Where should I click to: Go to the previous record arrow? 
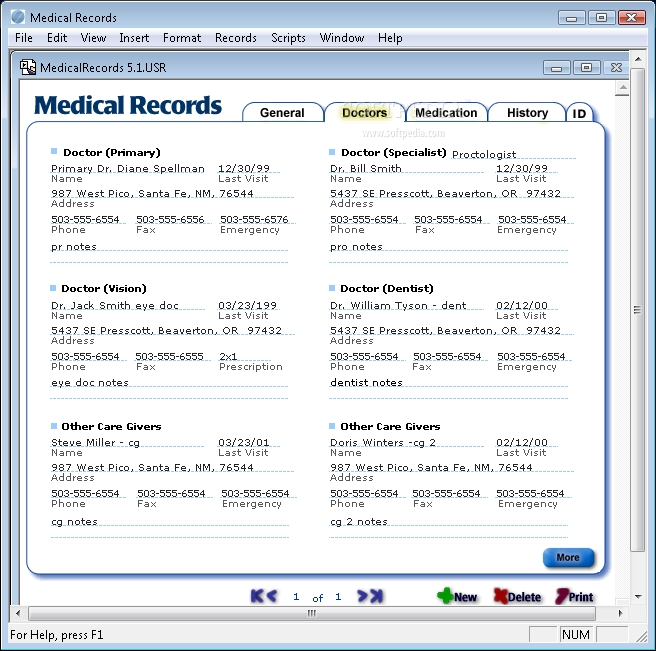(272, 596)
